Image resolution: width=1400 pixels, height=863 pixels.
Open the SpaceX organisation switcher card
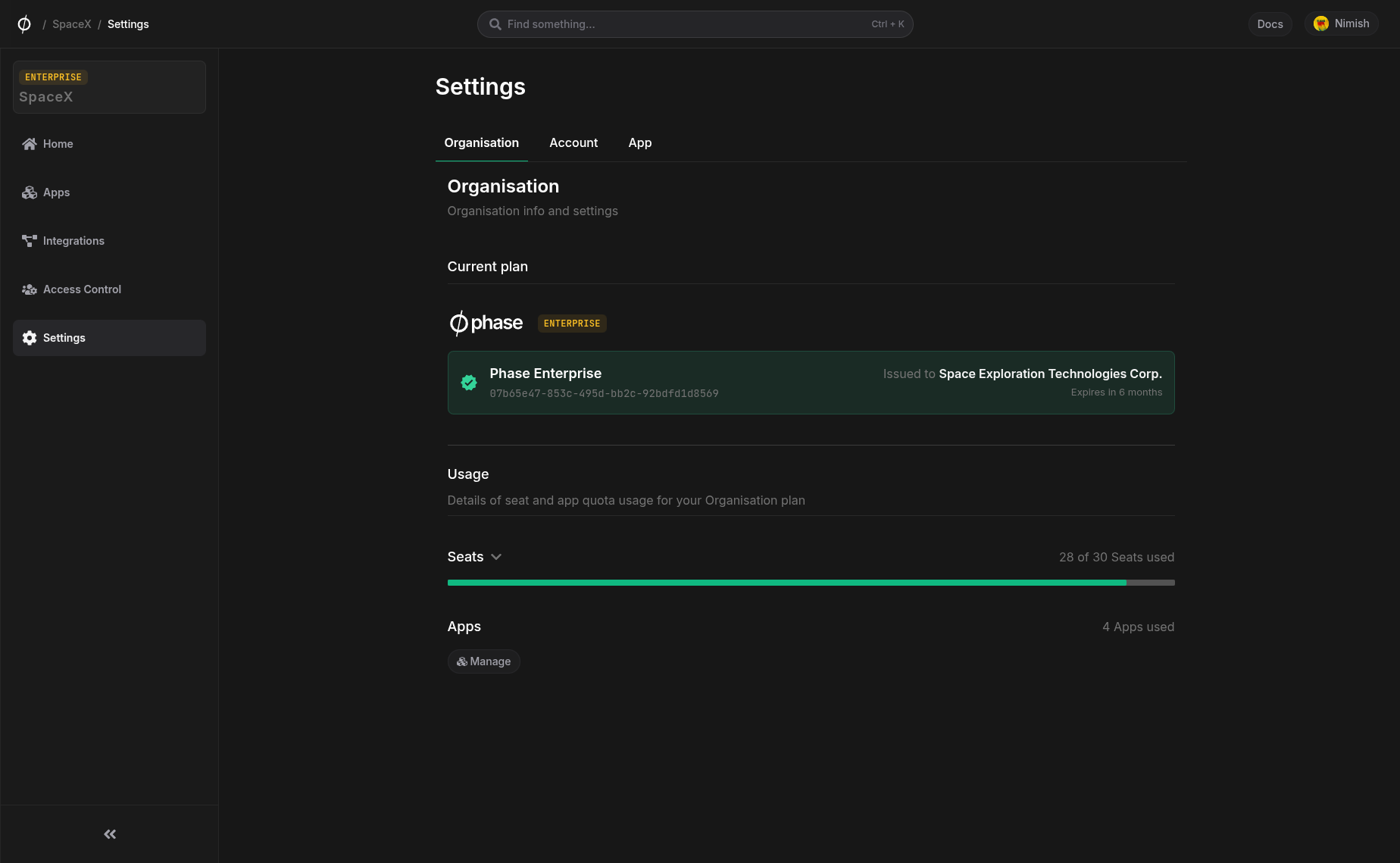pos(109,87)
